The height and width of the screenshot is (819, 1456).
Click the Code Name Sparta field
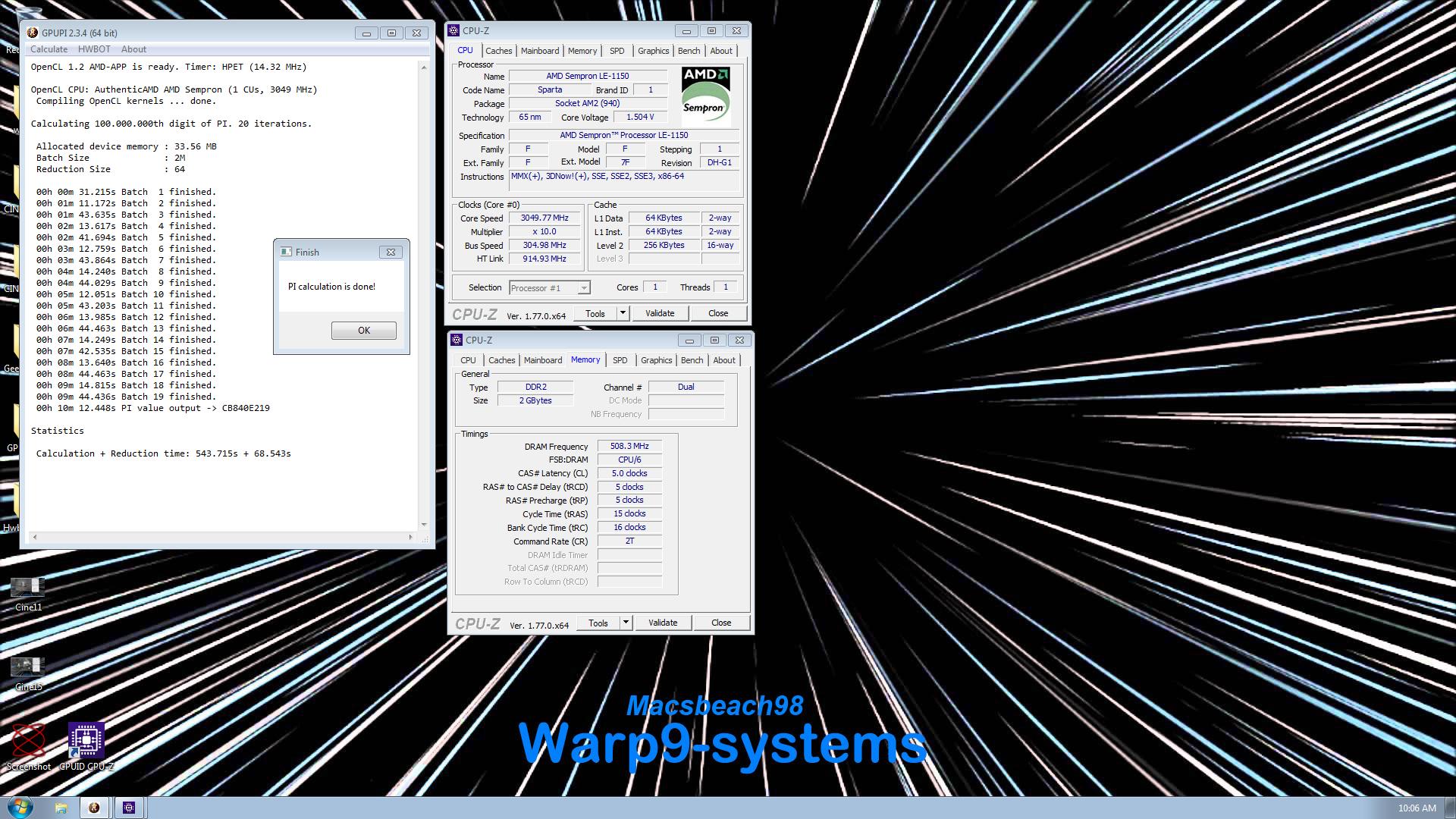(550, 90)
